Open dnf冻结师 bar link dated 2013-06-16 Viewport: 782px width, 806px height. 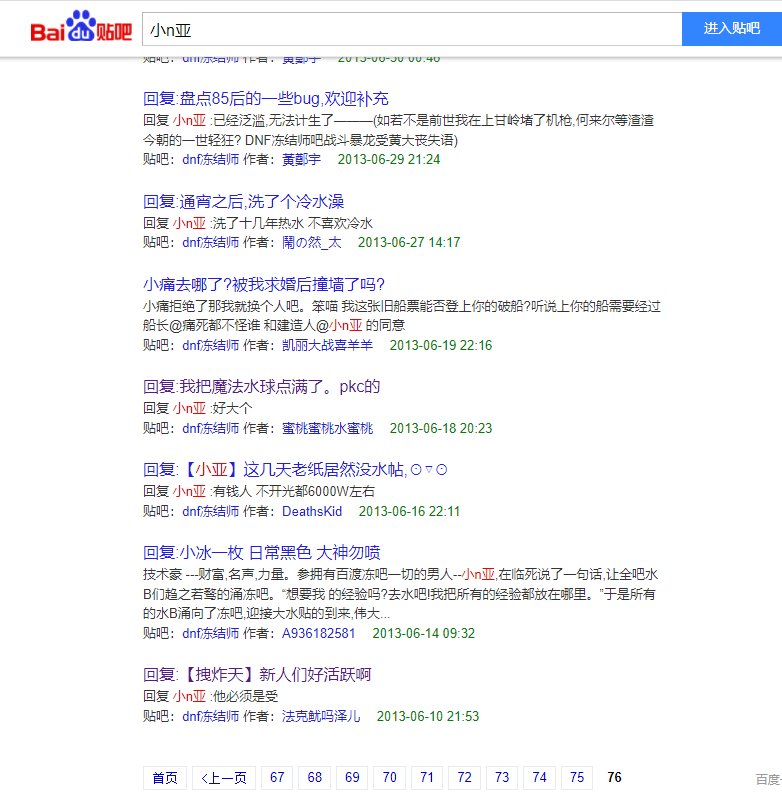(x=210, y=511)
